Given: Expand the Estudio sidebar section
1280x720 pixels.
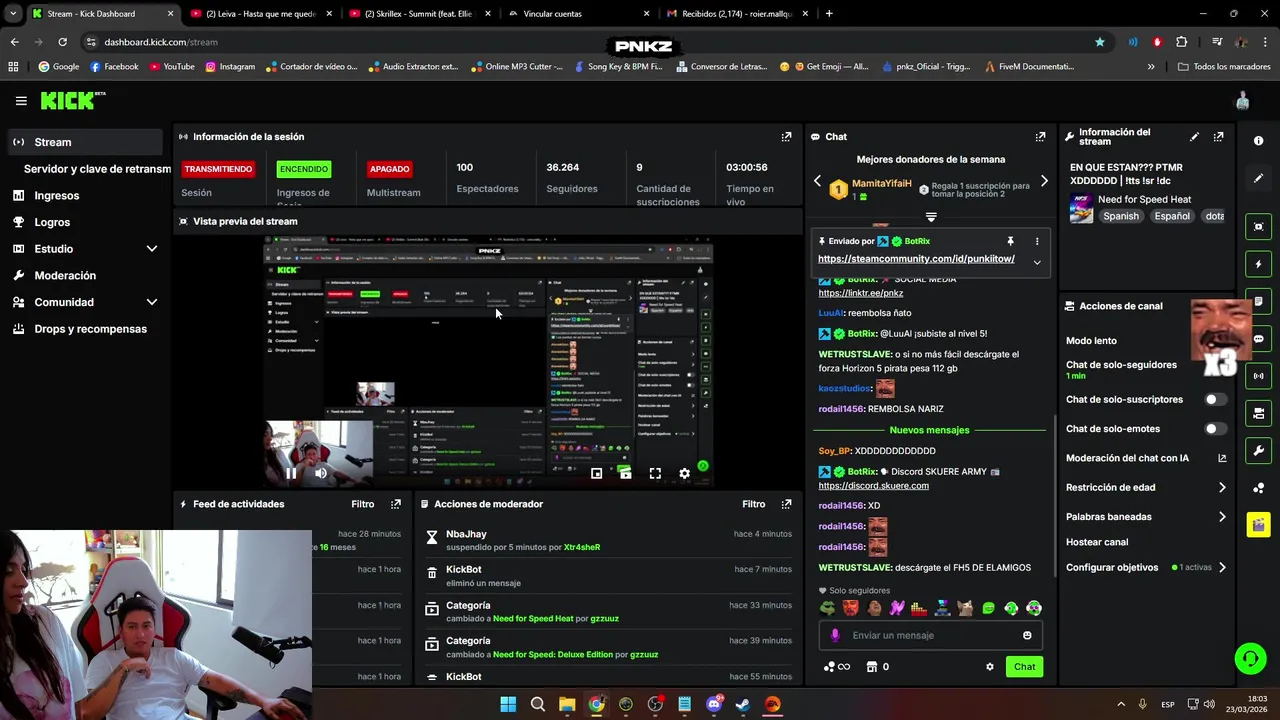Looking at the screenshot, I should point(152,249).
